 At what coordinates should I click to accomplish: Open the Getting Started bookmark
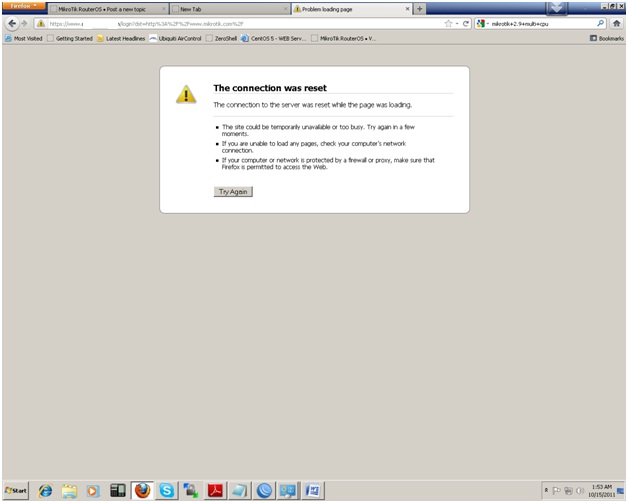[70, 38]
